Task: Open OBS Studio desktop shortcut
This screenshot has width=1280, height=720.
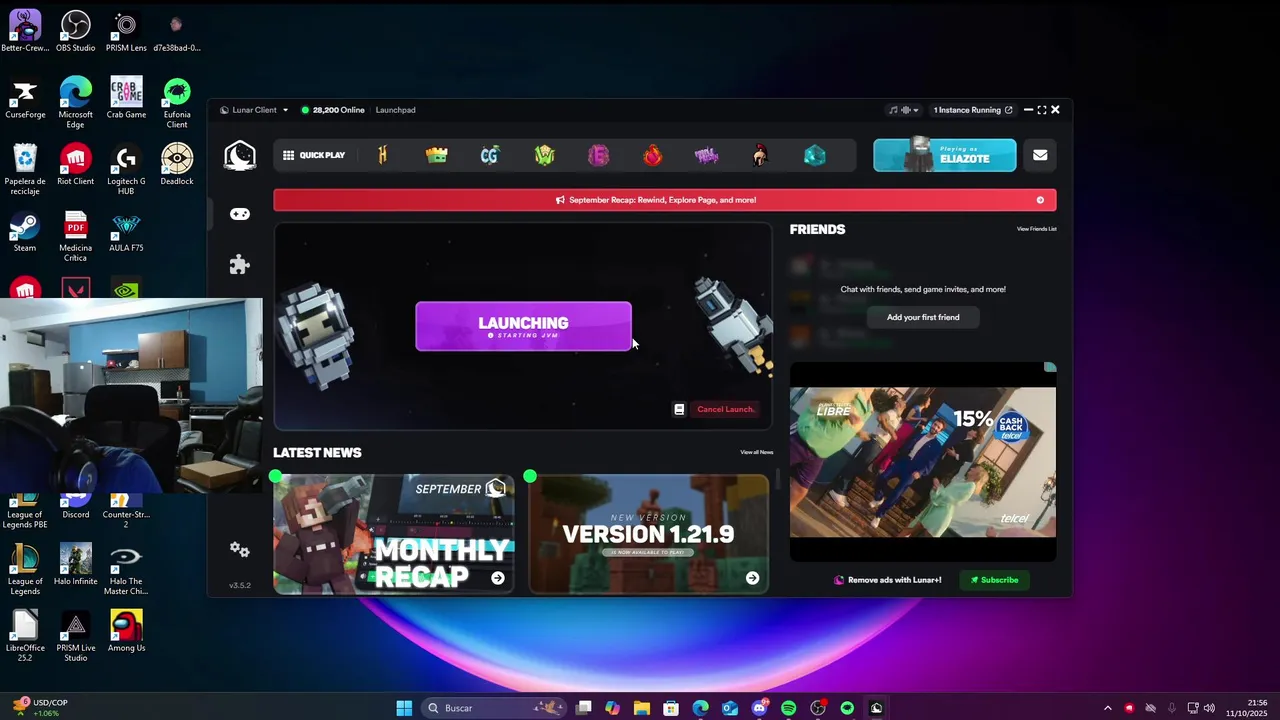Action: [x=75, y=31]
